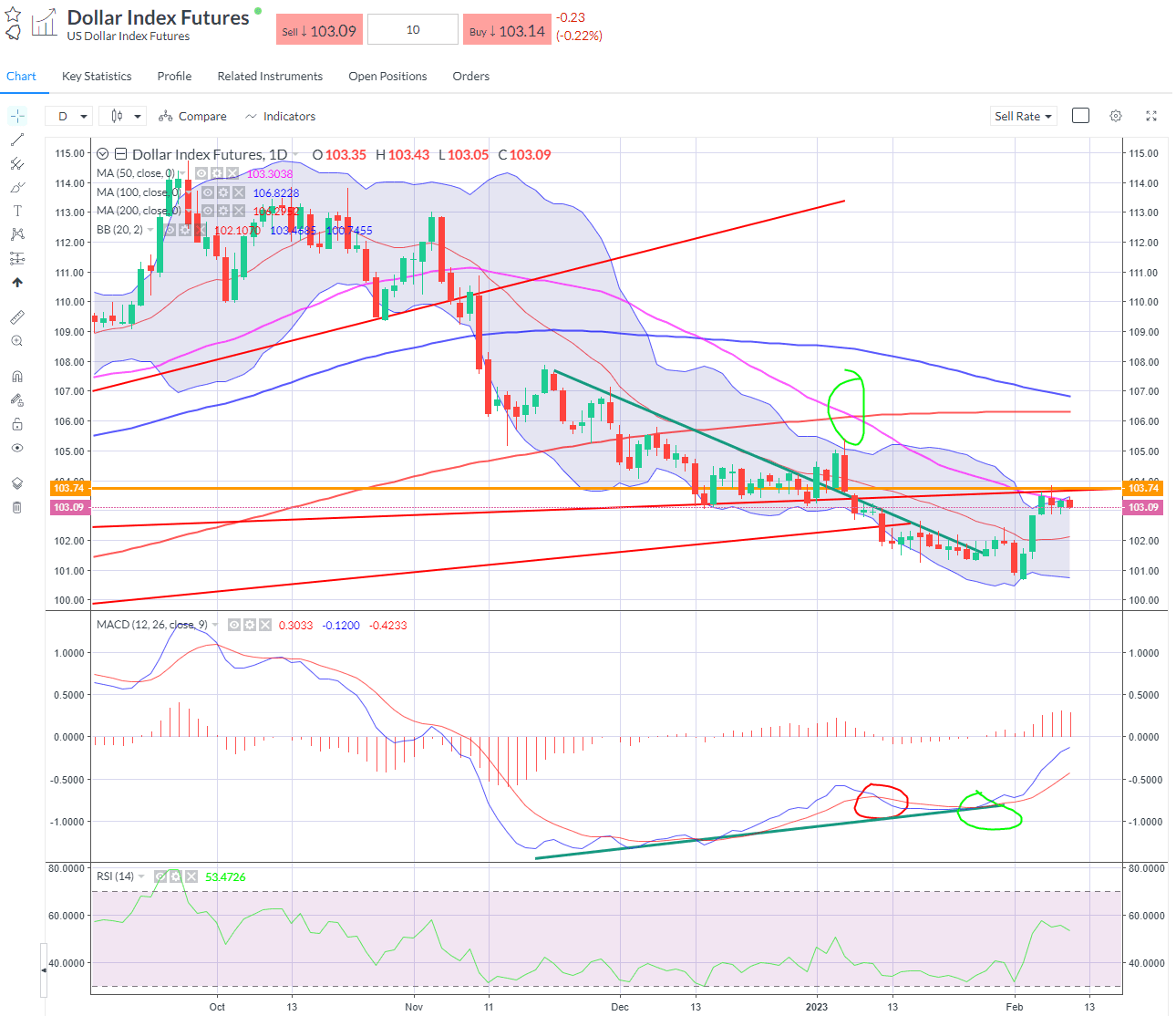Select the crosshair cursor tool
Image resolution: width=1176 pixels, height=1016 pixels.
17,116
